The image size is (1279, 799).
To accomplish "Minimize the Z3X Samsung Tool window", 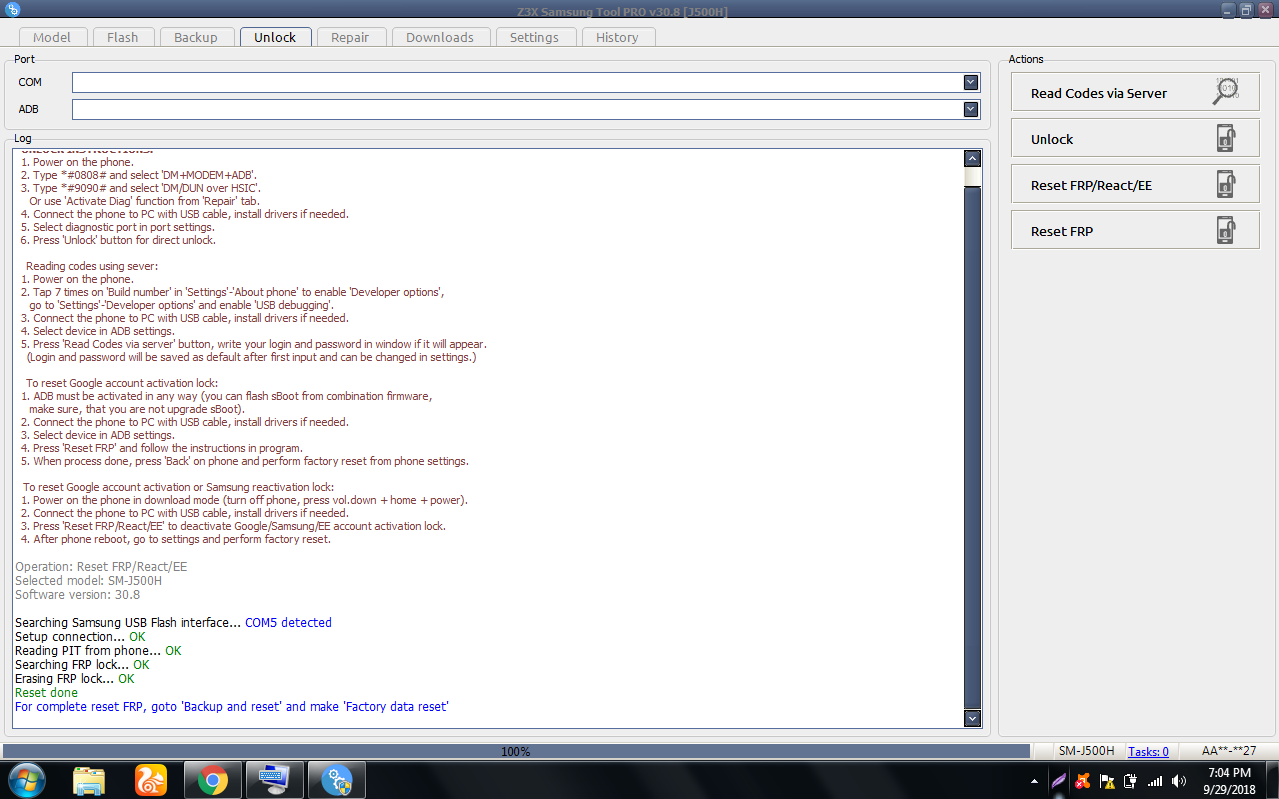I will click(x=1228, y=9).
